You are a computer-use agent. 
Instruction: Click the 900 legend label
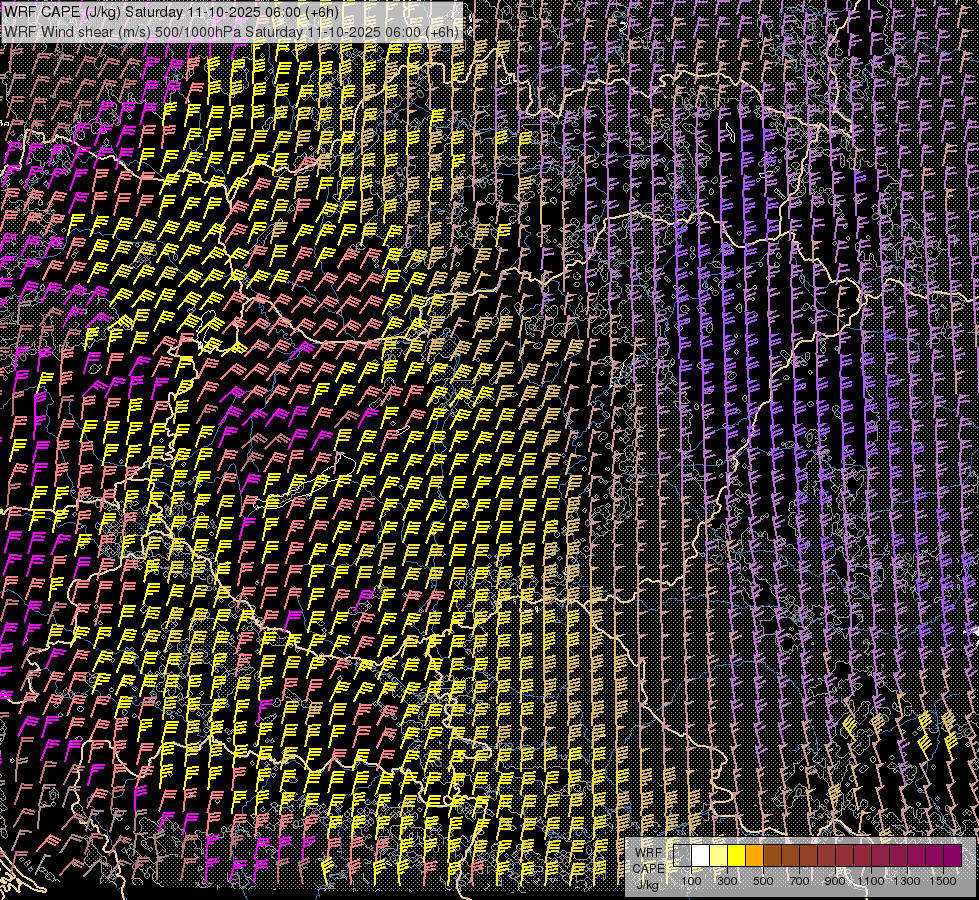click(x=835, y=881)
